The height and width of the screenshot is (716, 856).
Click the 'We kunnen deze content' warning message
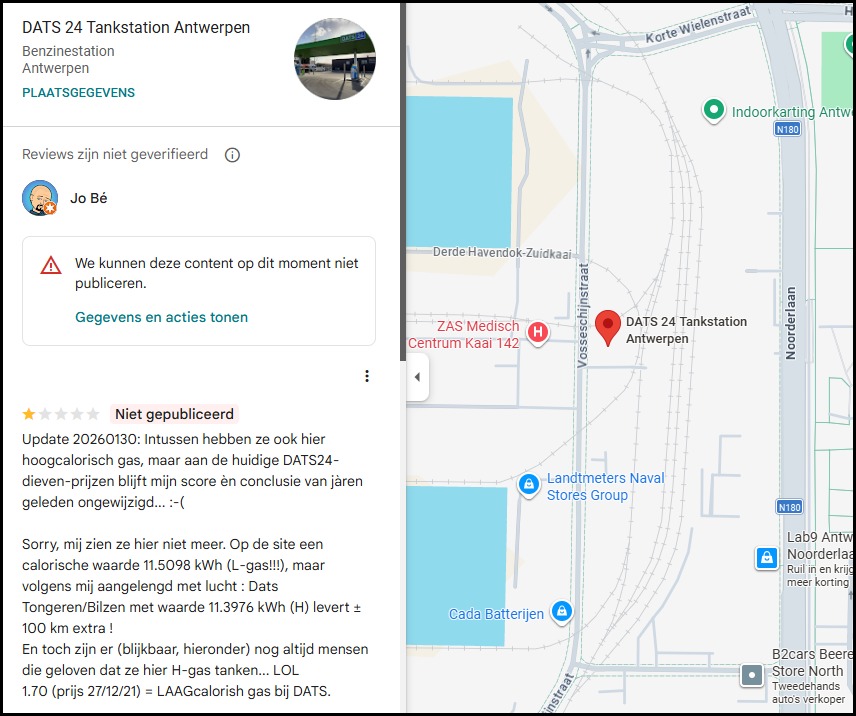click(x=217, y=273)
